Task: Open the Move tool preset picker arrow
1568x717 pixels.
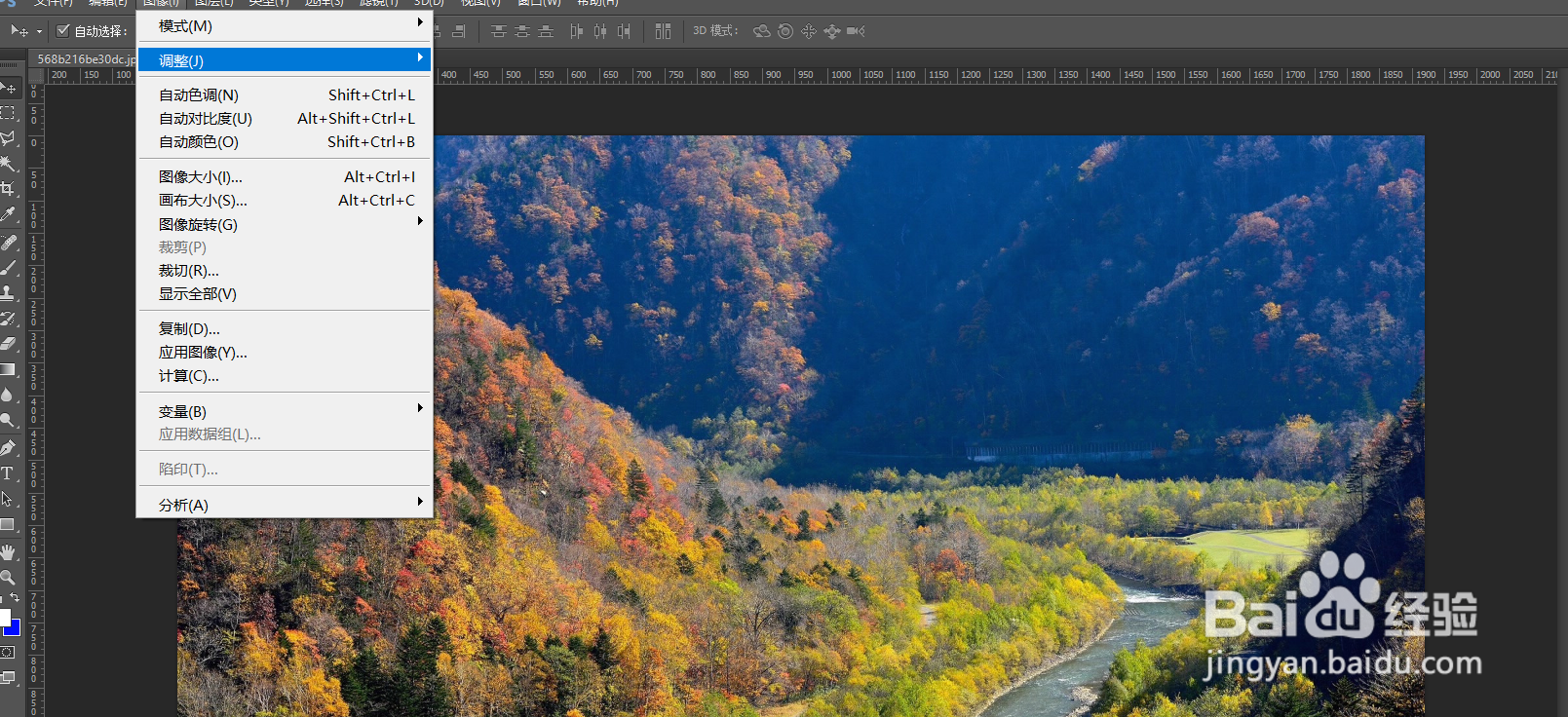Action: (x=39, y=31)
